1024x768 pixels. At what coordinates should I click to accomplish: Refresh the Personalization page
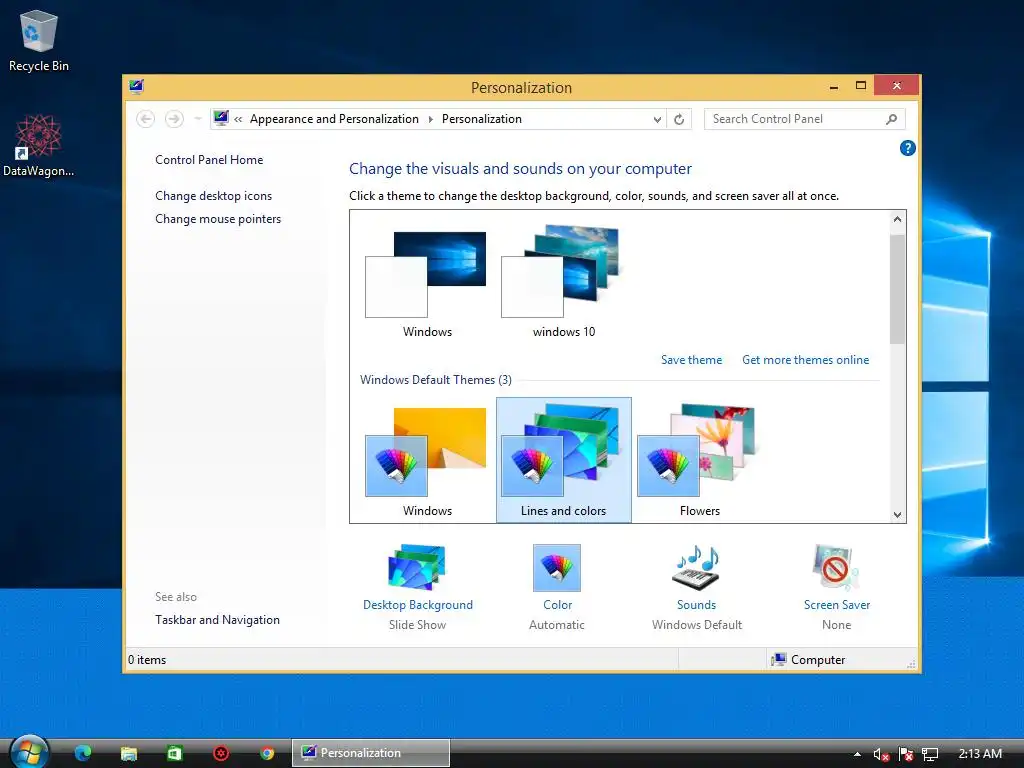(x=679, y=120)
